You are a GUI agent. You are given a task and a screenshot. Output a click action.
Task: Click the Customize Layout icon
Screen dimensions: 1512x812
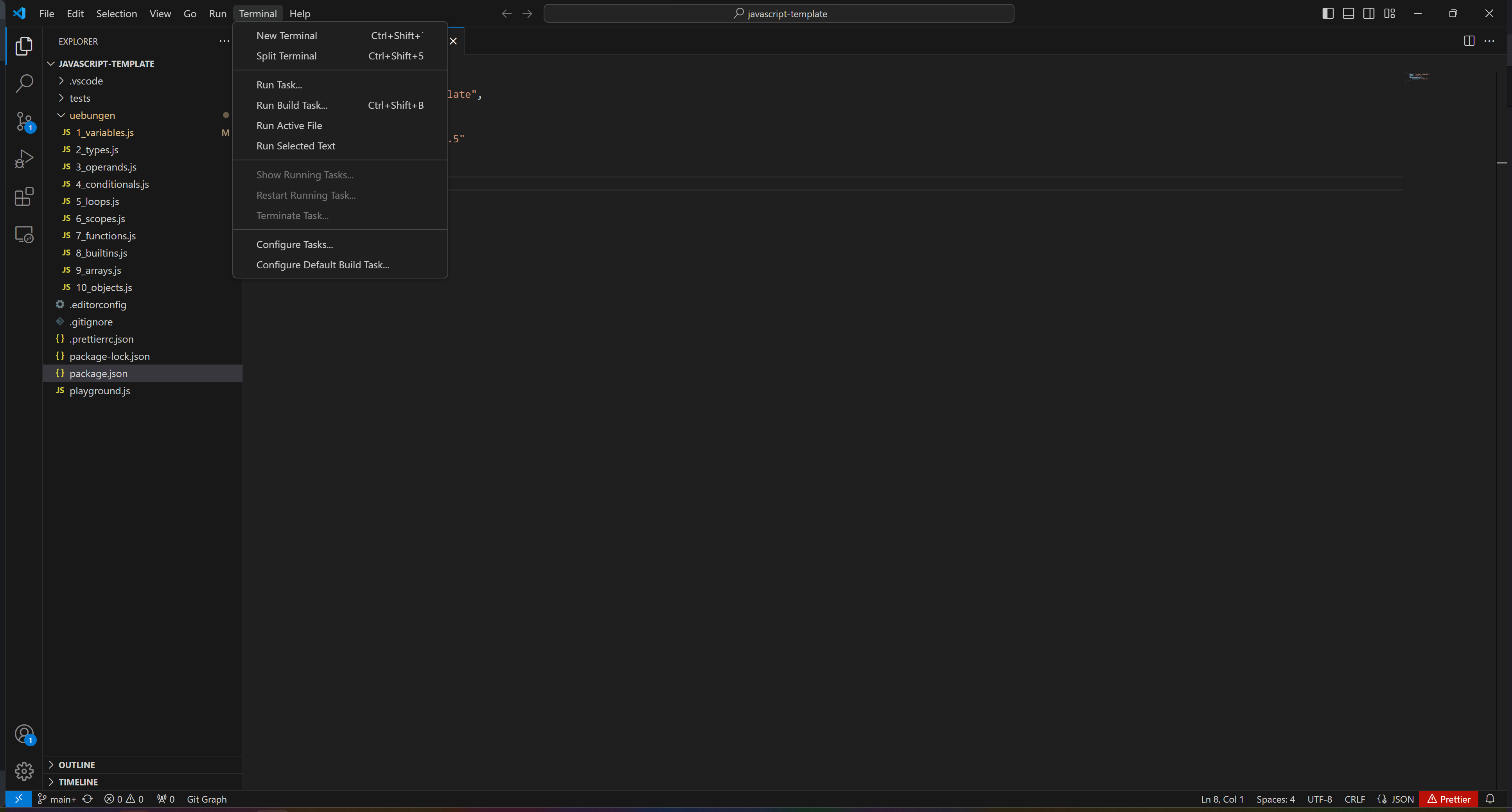click(x=1389, y=14)
